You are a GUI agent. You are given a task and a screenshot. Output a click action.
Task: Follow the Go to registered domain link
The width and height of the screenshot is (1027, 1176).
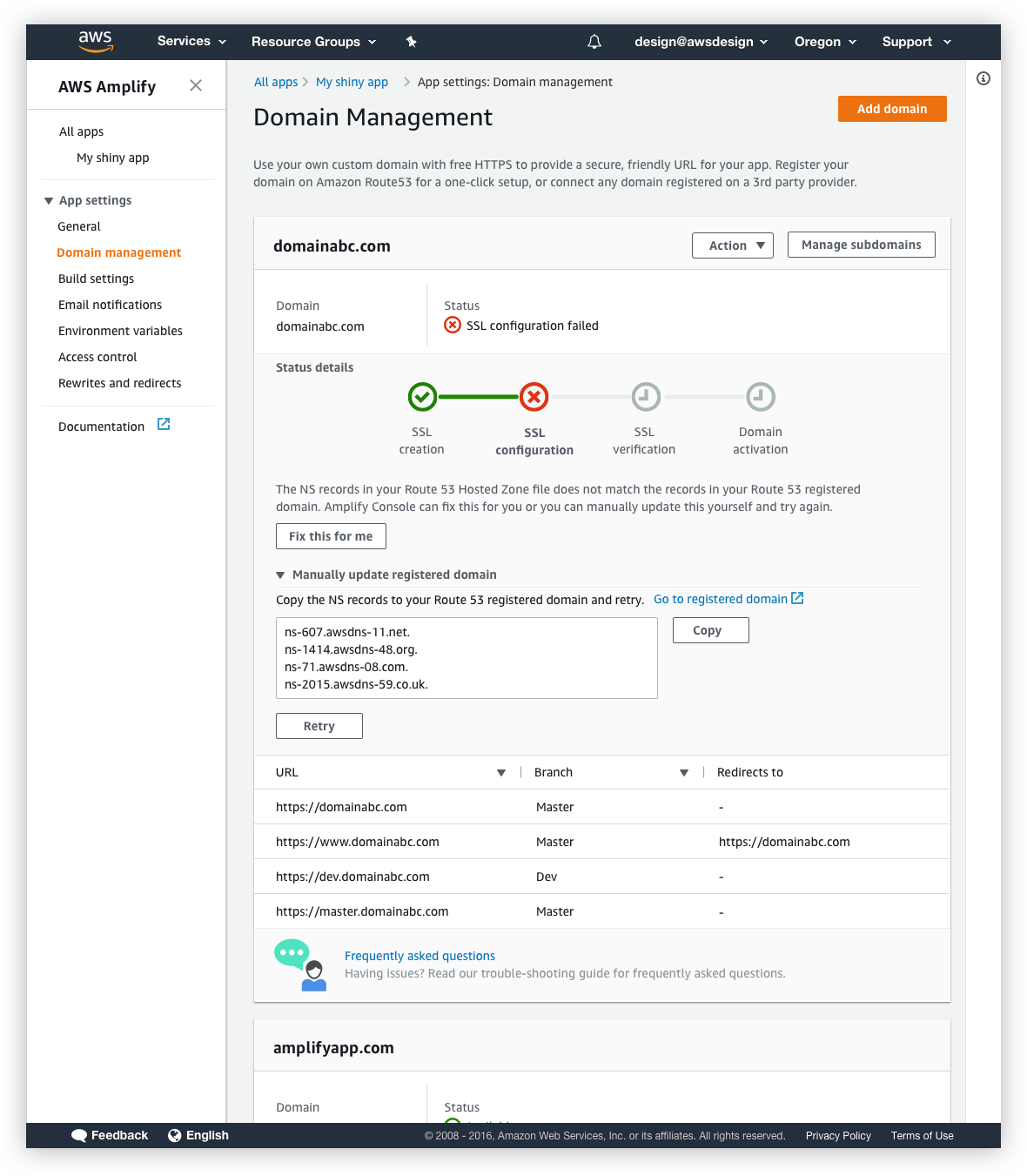point(728,599)
